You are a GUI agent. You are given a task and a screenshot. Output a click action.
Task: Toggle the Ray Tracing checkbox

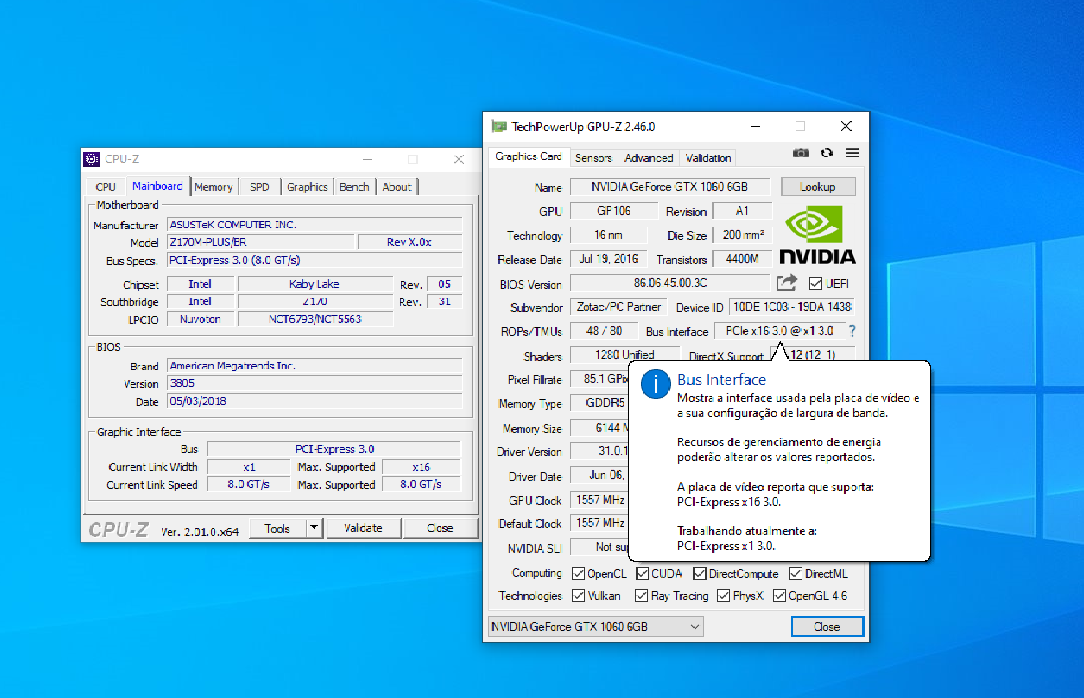click(x=642, y=596)
